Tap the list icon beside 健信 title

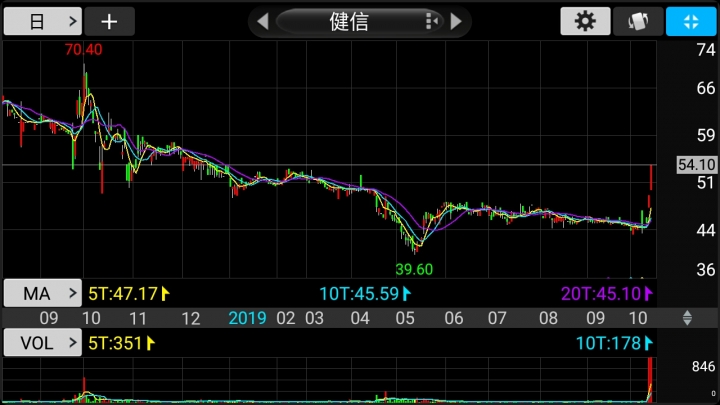tap(432, 21)
